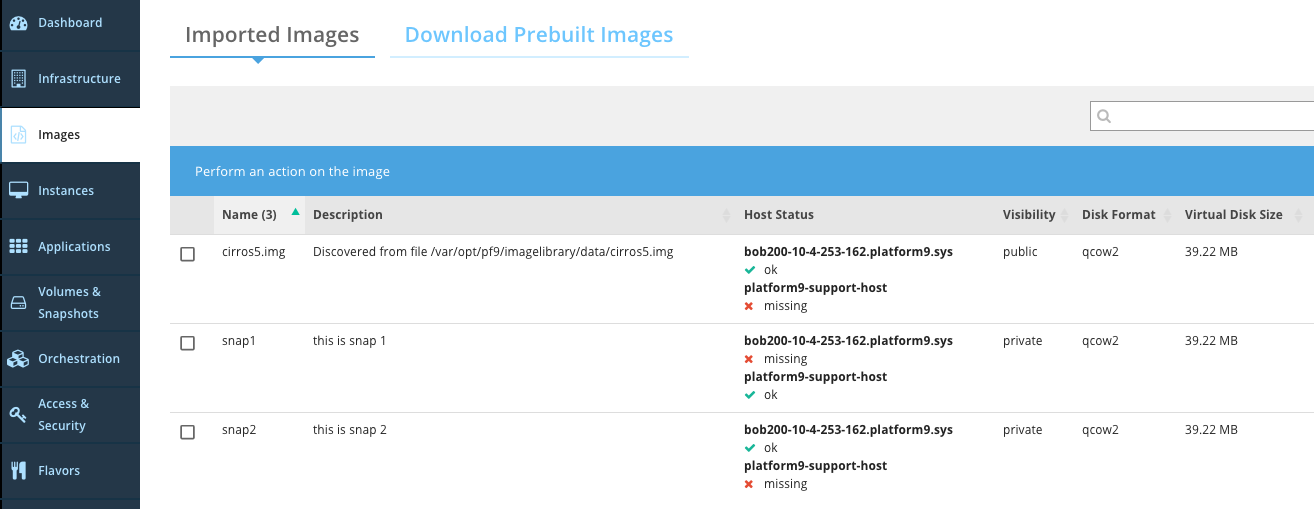
Task: Sort images by the Name column arrow
Action: point(295,213)
